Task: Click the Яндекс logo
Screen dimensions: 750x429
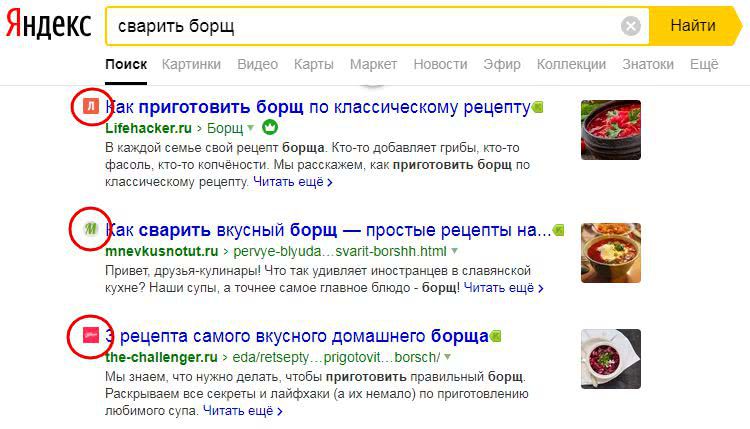Action: [x=48, y=25]
